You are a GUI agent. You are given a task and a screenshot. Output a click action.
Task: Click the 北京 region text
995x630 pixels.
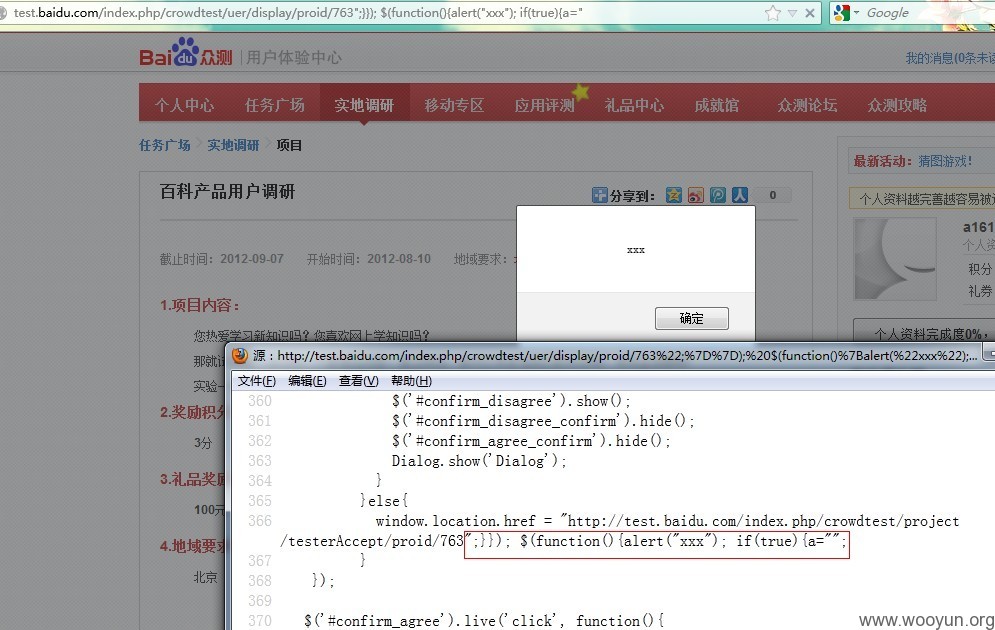pos(206,577)
